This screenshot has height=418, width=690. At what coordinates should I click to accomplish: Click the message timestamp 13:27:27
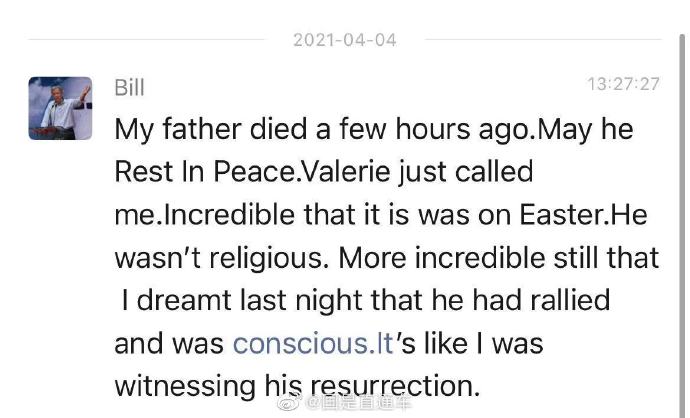(x=624, y=84)
